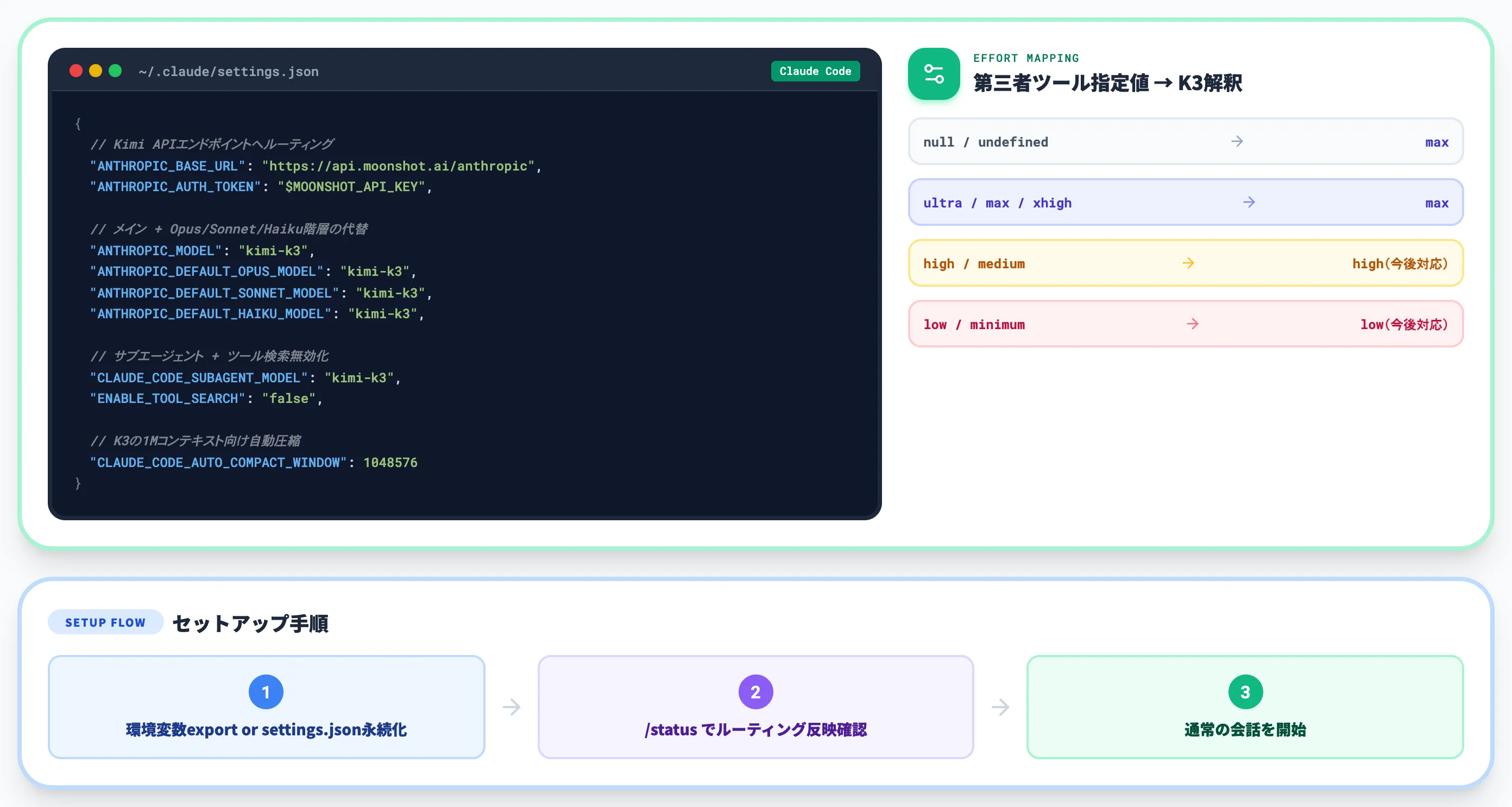Click the Claude Code badge
Screen dimensions: 1512x807
[815, 71]
